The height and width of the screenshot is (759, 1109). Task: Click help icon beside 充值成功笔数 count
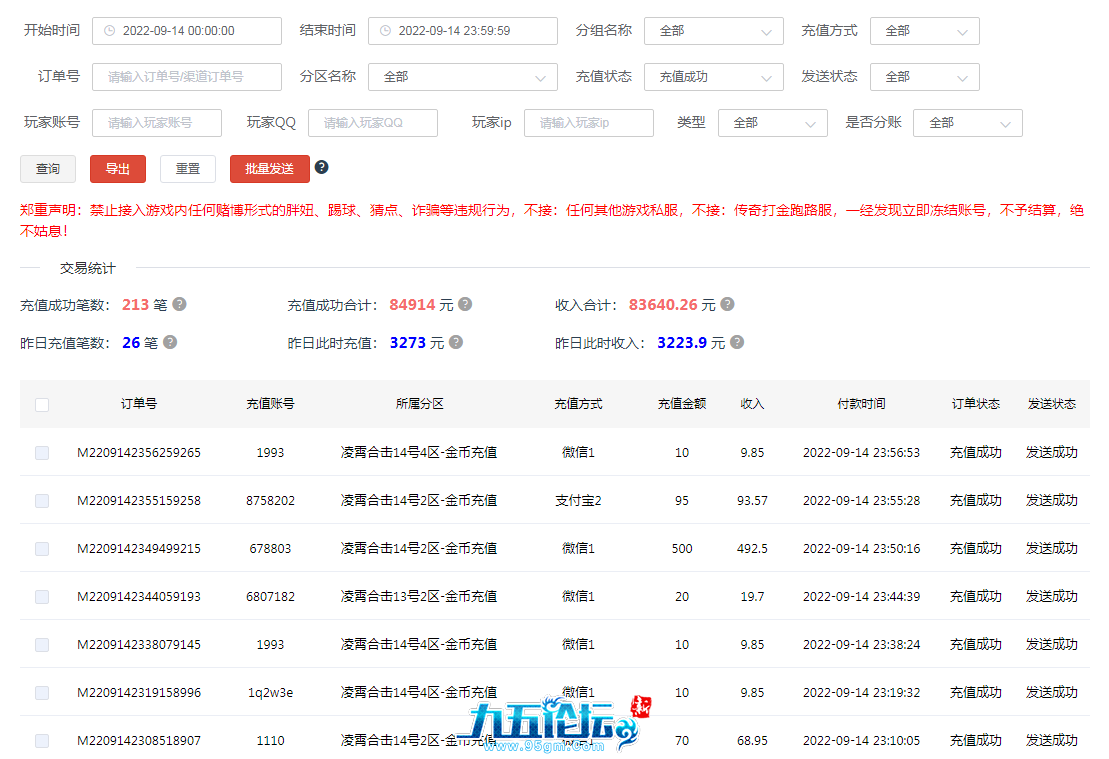180,304
